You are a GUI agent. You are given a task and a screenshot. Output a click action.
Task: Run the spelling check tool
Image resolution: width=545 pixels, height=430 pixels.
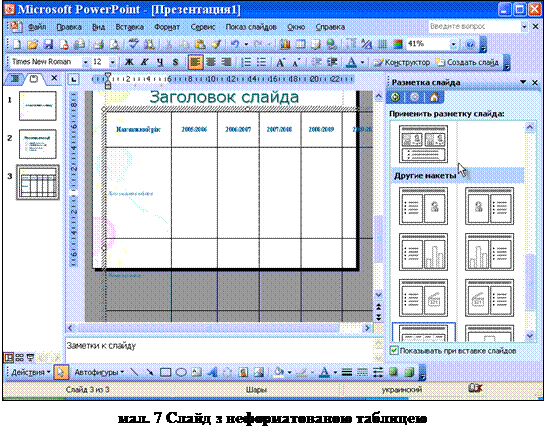133,44
